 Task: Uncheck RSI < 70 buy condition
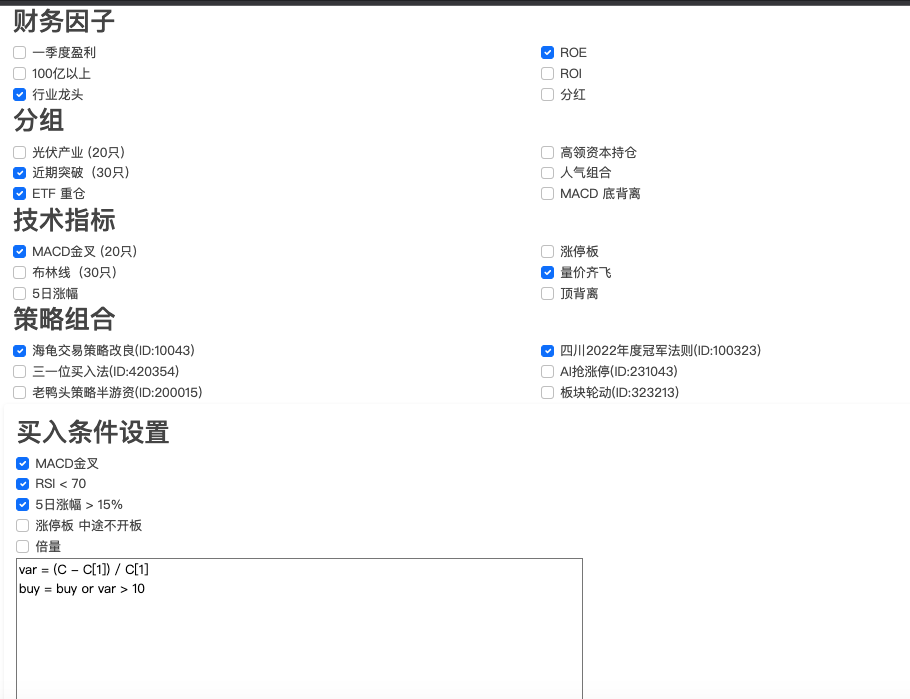point(23,484)
